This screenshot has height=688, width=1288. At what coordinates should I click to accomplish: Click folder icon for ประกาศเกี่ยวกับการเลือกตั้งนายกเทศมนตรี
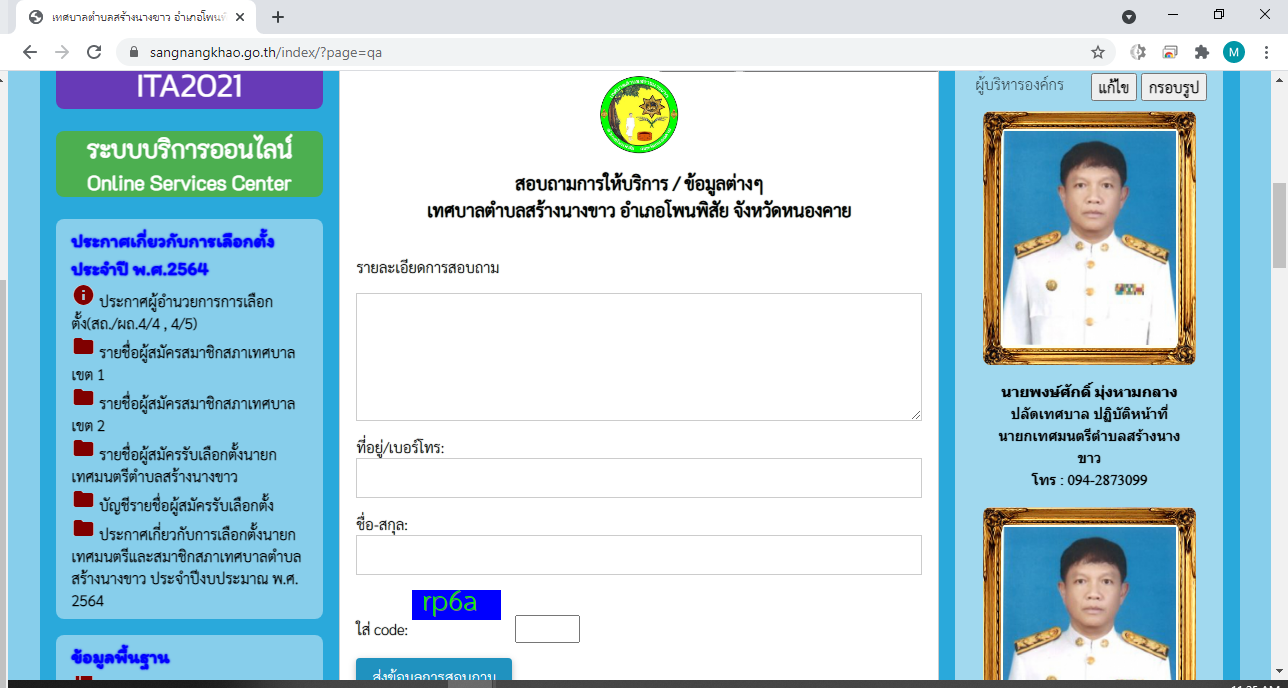(83, 528)
